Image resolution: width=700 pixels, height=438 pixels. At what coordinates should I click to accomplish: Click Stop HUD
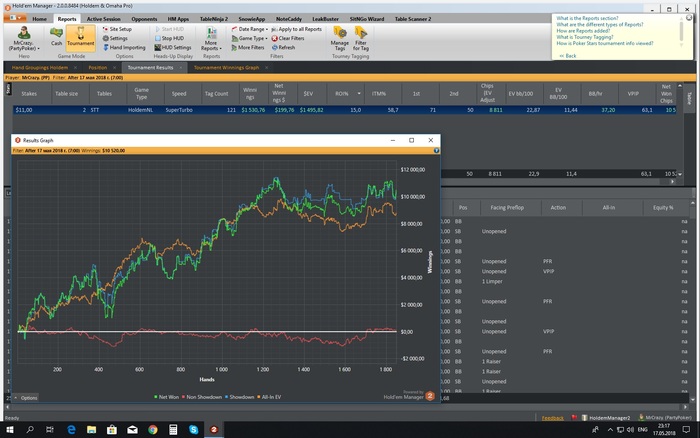point(169,38)
